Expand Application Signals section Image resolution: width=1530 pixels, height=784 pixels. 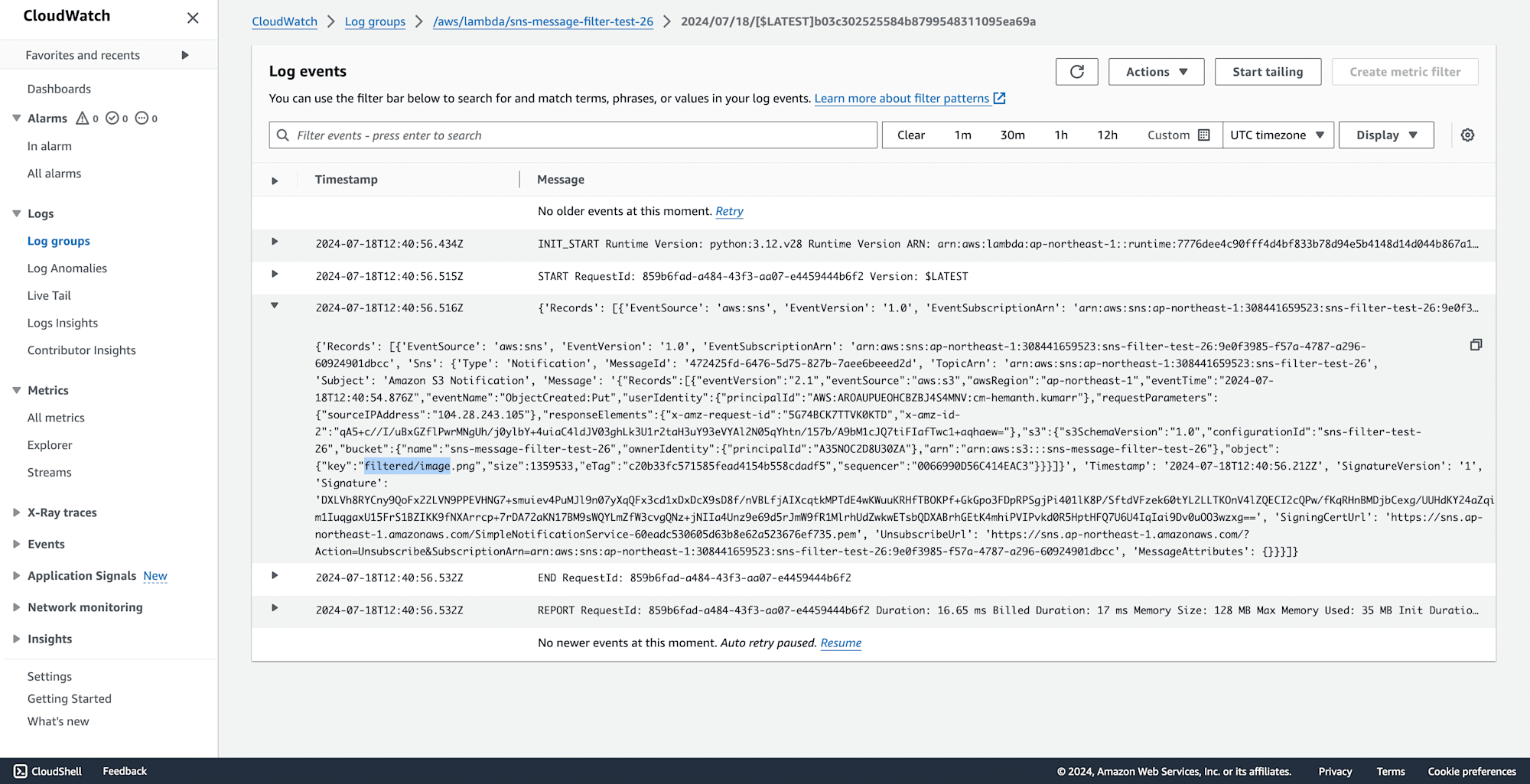16,576
